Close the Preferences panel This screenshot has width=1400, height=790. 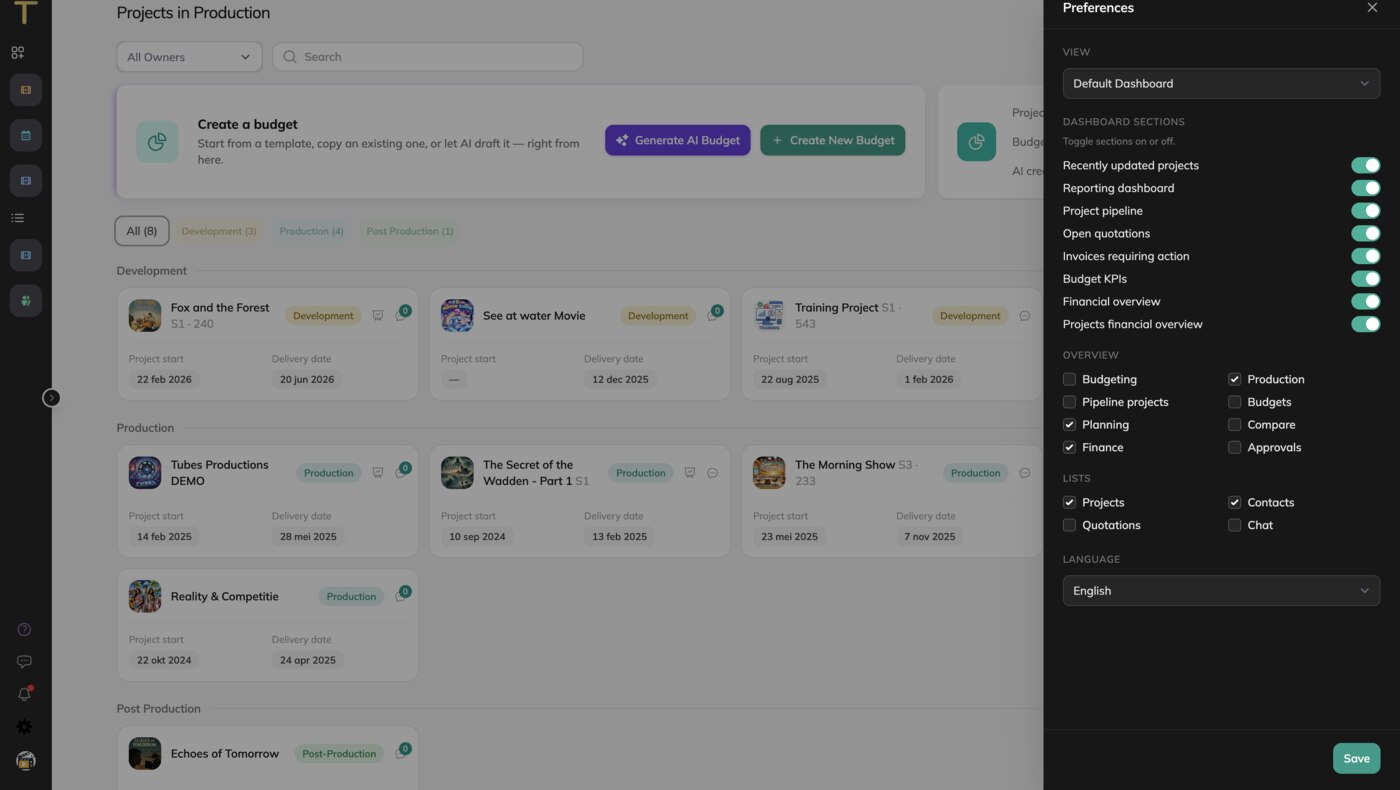pyautogui.click(x=1372, y=8)
